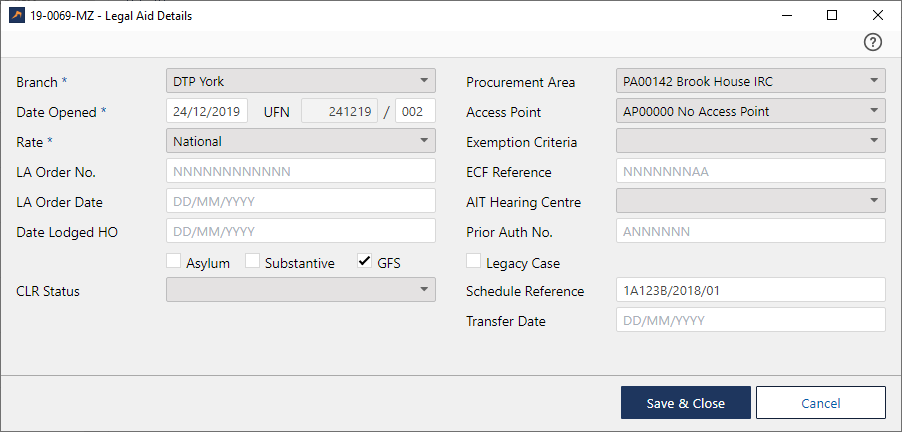The height and width of the screenshot is (432, 902).
Task: Click into the LA Order No. field
Action: tap(300, 171)
